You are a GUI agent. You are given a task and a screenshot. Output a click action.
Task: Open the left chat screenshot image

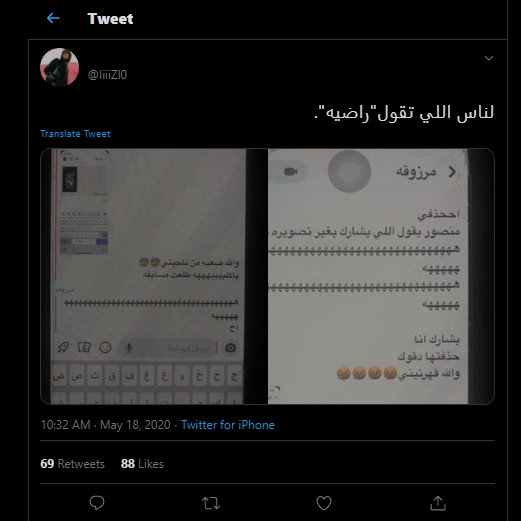point(154,276)
